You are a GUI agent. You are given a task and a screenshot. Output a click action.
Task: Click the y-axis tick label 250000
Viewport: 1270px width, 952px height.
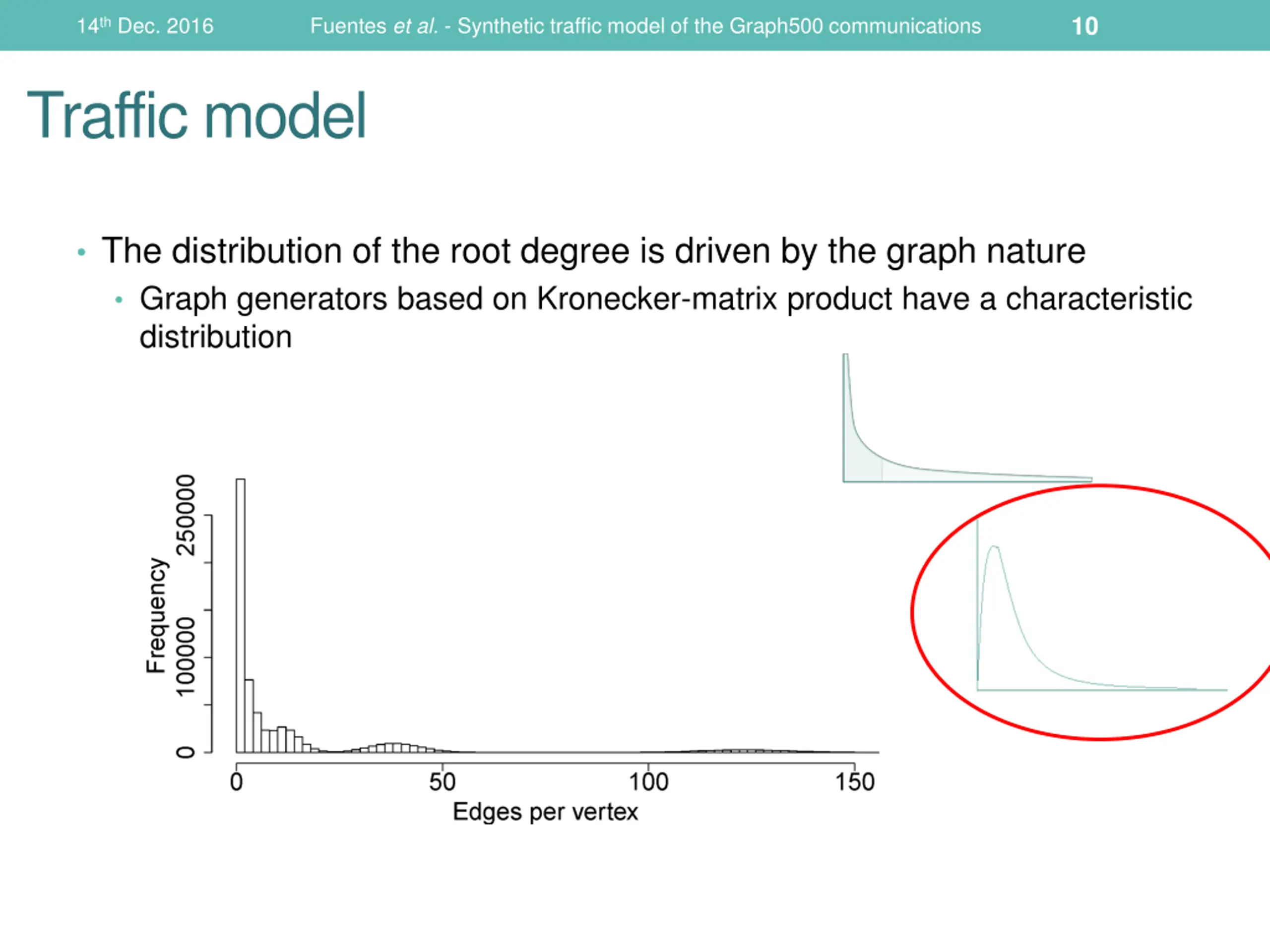coord(186,515)
